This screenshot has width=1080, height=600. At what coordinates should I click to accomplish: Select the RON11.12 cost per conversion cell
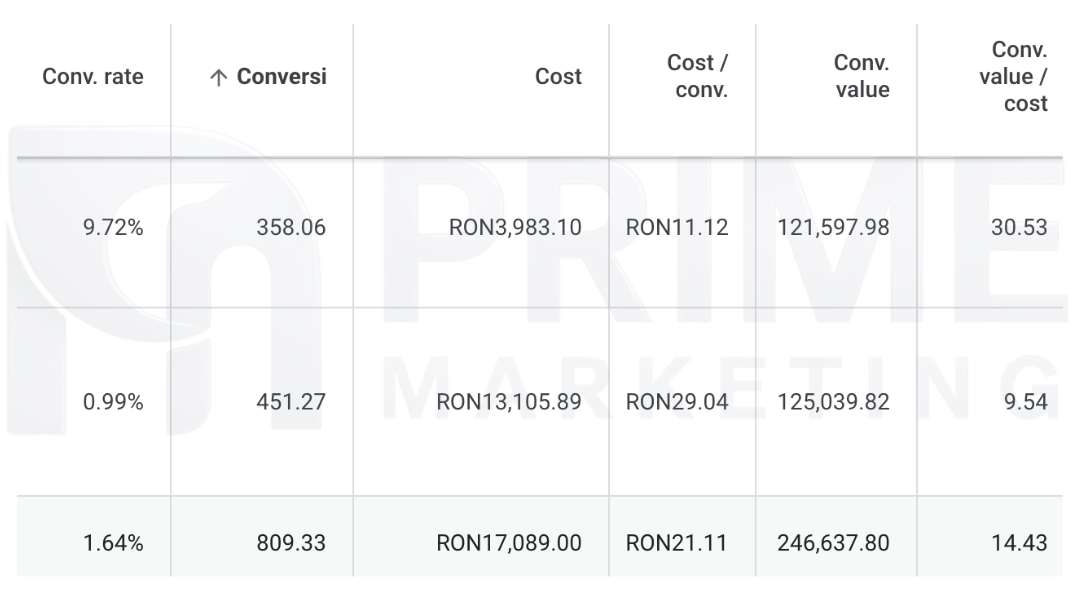[677, 228]
